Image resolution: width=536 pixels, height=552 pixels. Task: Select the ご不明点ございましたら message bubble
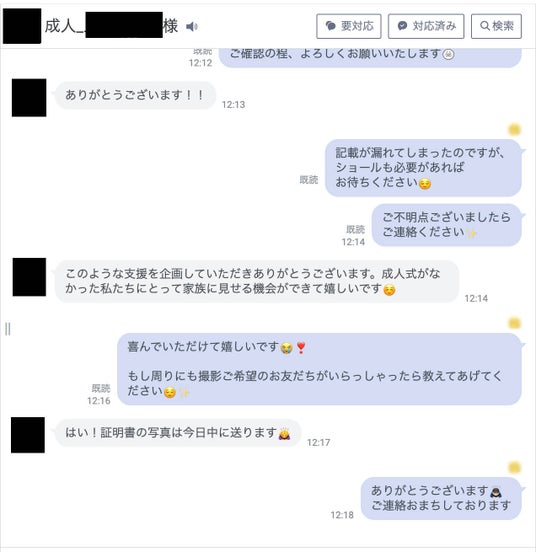point(447,225)
